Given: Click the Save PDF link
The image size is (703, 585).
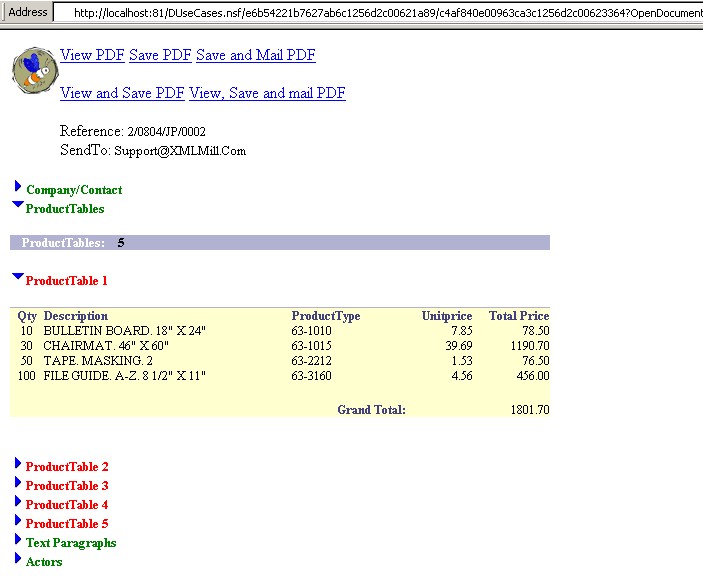Looking at the screenshot, I should (x=161, y=55).
